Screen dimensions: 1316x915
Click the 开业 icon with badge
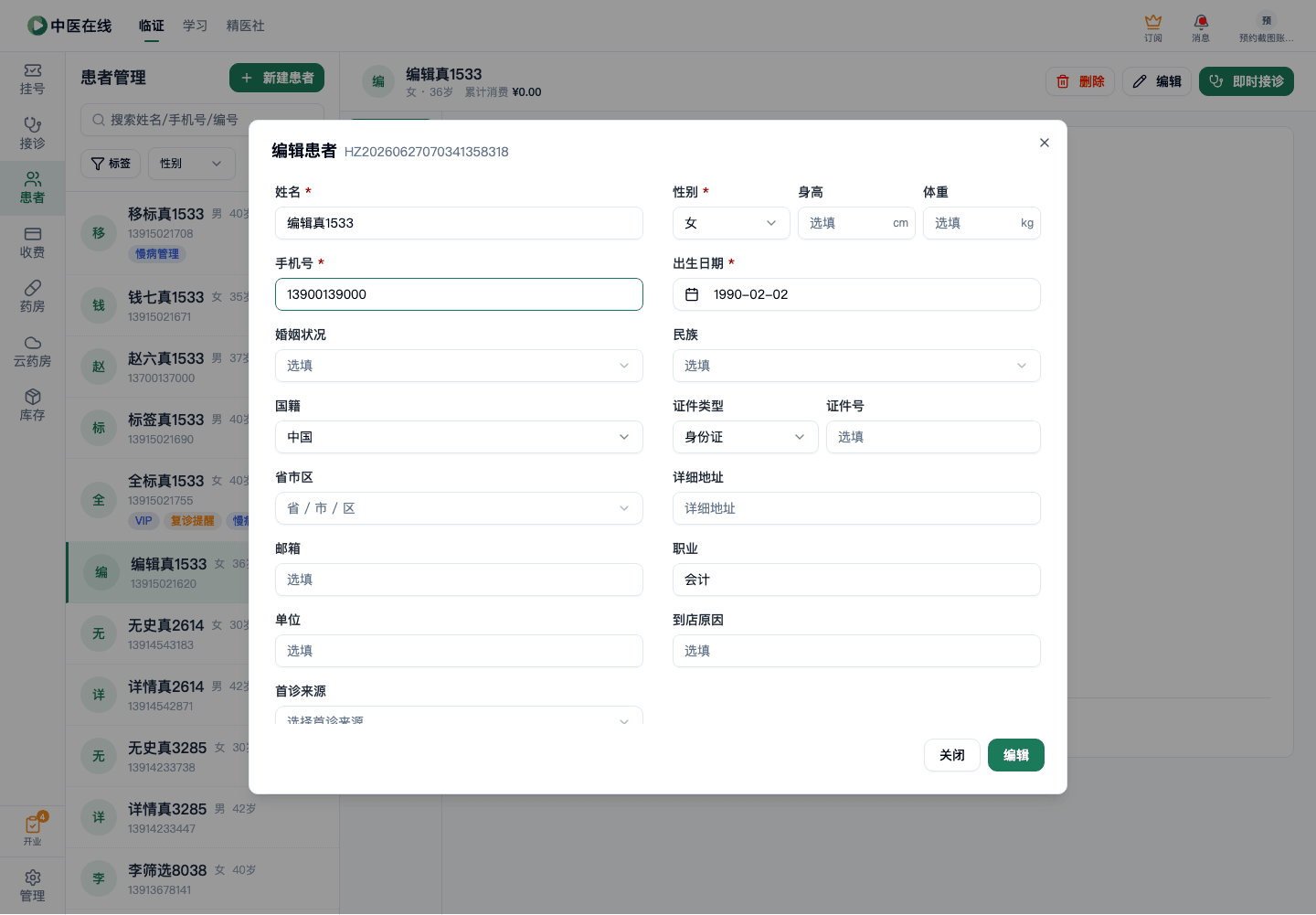click(33, 830)
